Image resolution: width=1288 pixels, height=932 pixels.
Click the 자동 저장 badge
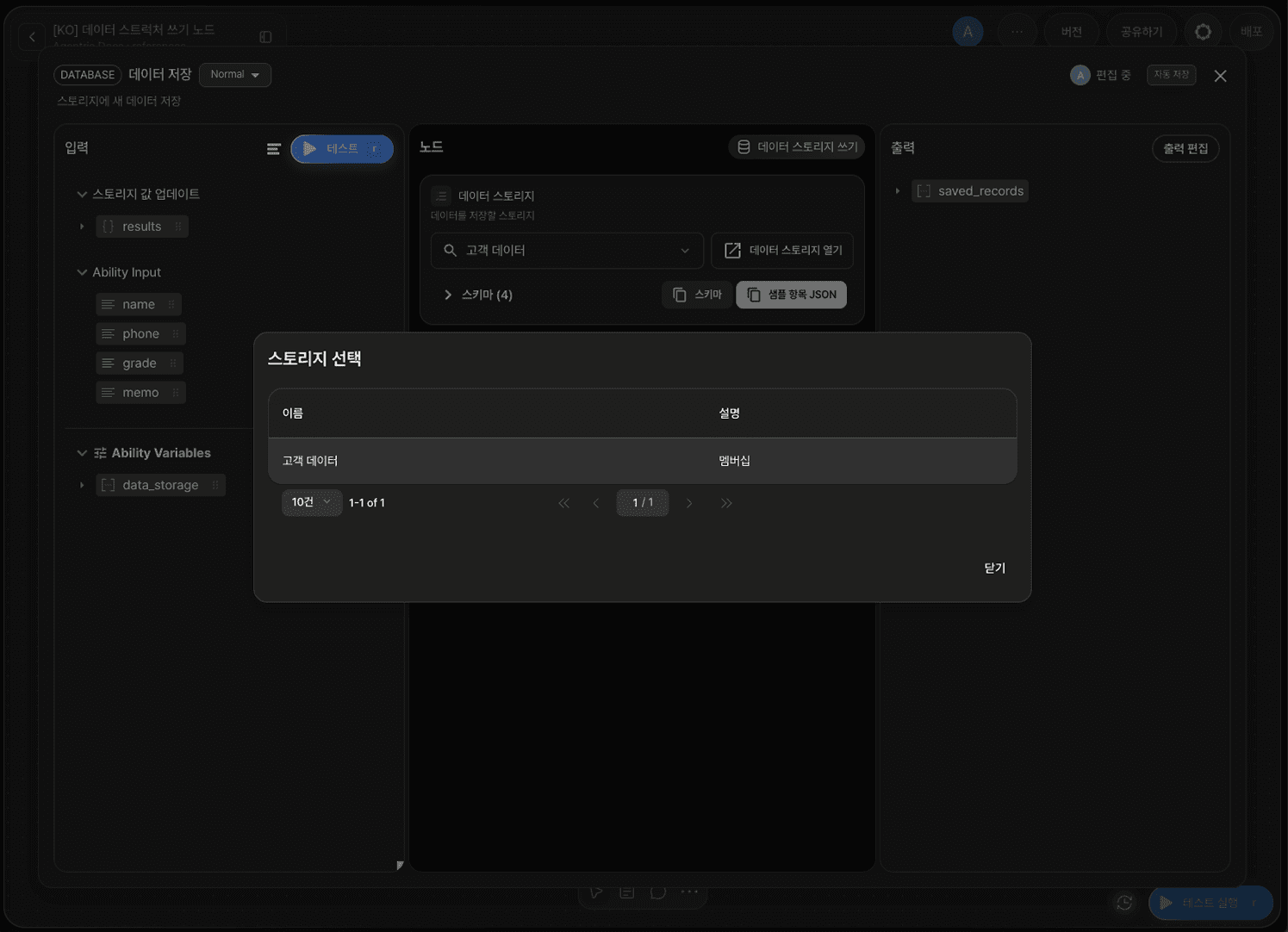pos(1172,75)
